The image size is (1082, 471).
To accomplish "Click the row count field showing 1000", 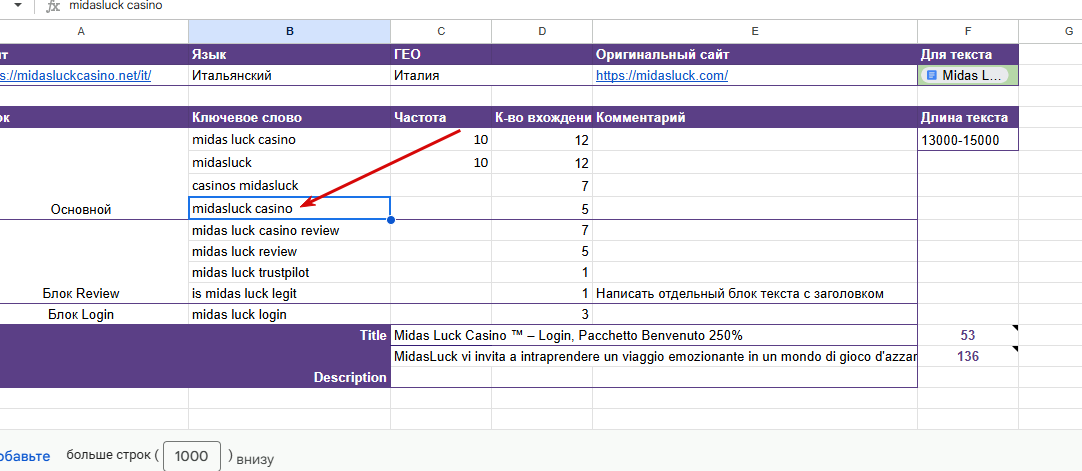I will click(192, 456).
